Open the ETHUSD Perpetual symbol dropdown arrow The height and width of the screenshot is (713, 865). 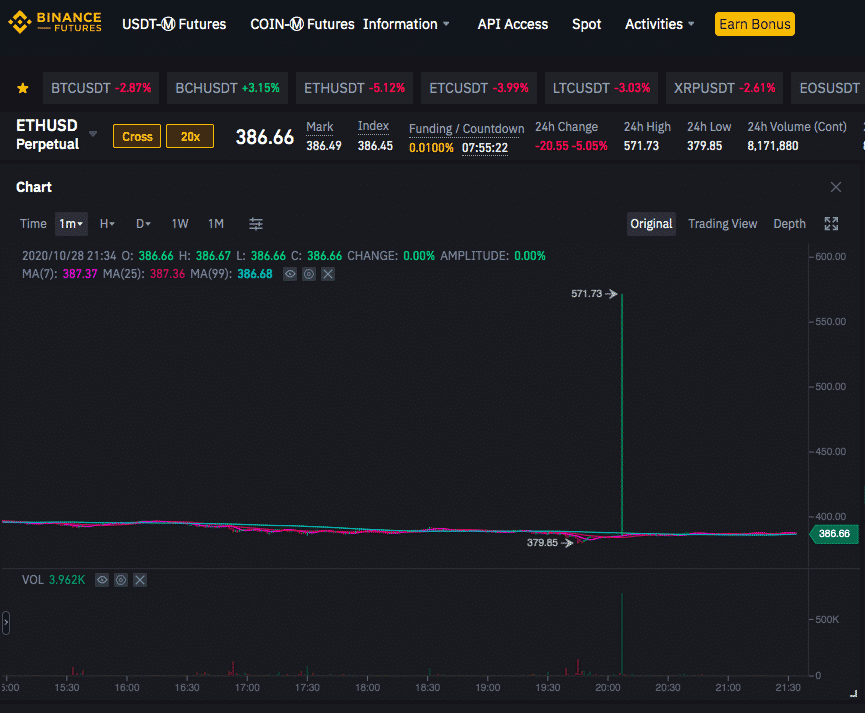pyautogui.click(x=93, y=134)
